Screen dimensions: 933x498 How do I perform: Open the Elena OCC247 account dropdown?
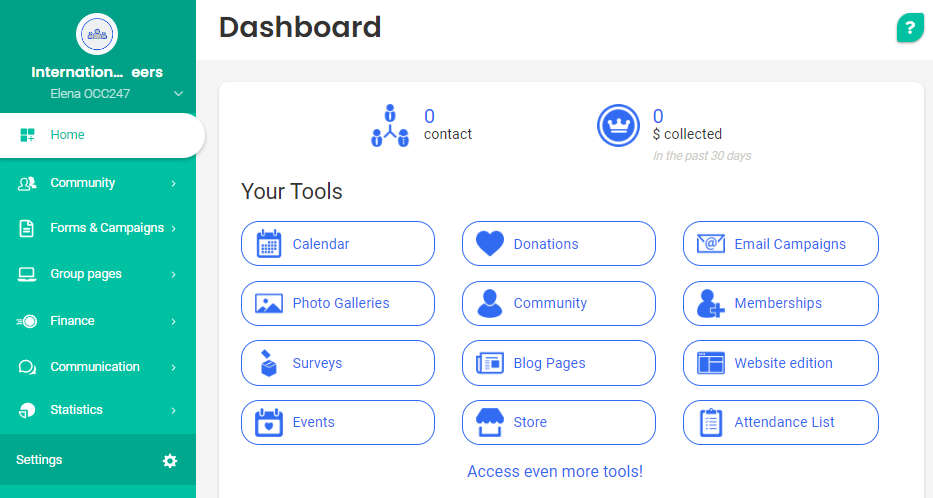pyautogui.click(x=179, y=94)
